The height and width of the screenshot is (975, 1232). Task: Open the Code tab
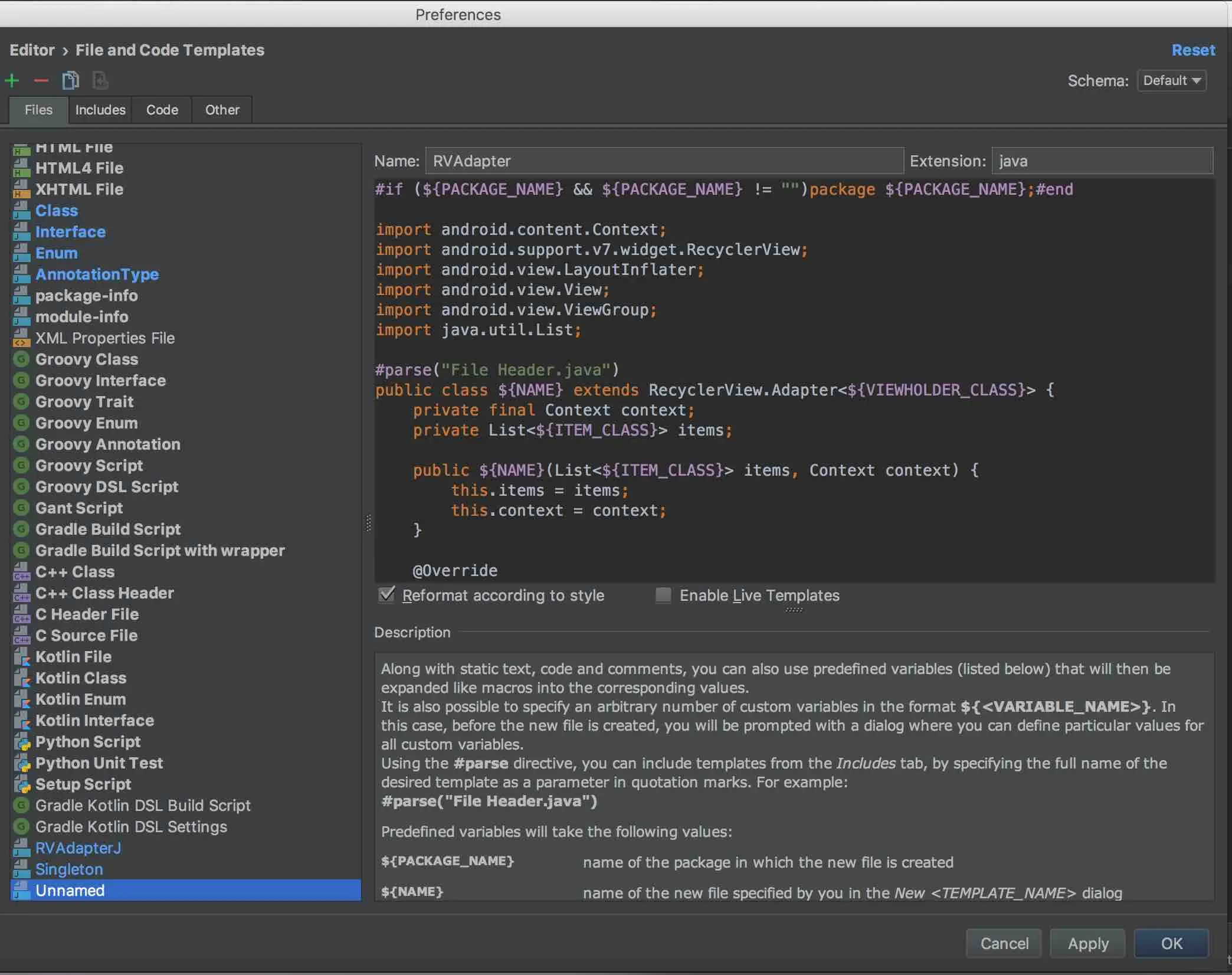pos(162,110)
